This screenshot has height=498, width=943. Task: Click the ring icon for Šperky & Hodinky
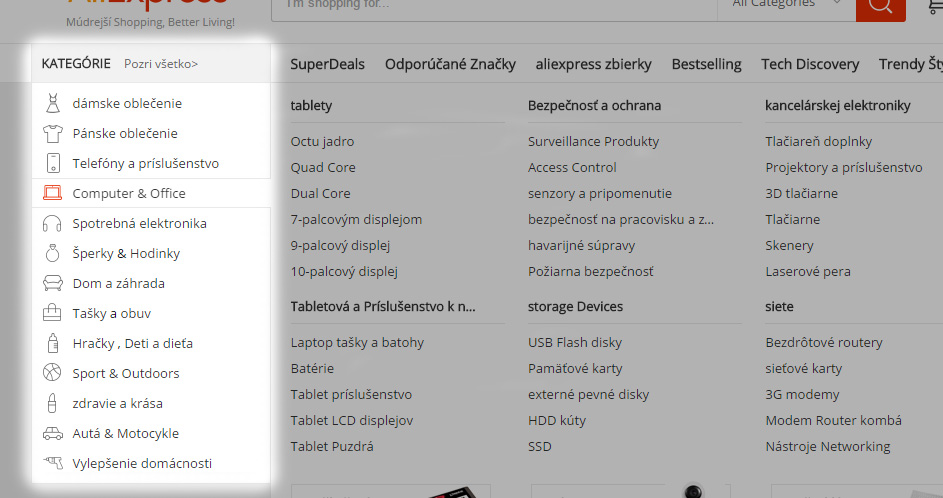[53, 253]
